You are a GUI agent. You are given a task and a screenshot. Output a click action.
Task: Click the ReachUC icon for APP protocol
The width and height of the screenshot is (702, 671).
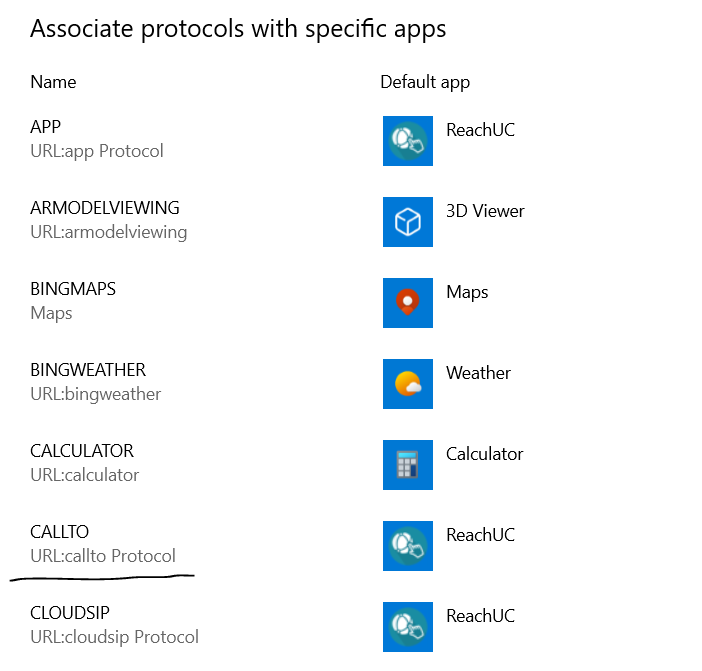408,141
